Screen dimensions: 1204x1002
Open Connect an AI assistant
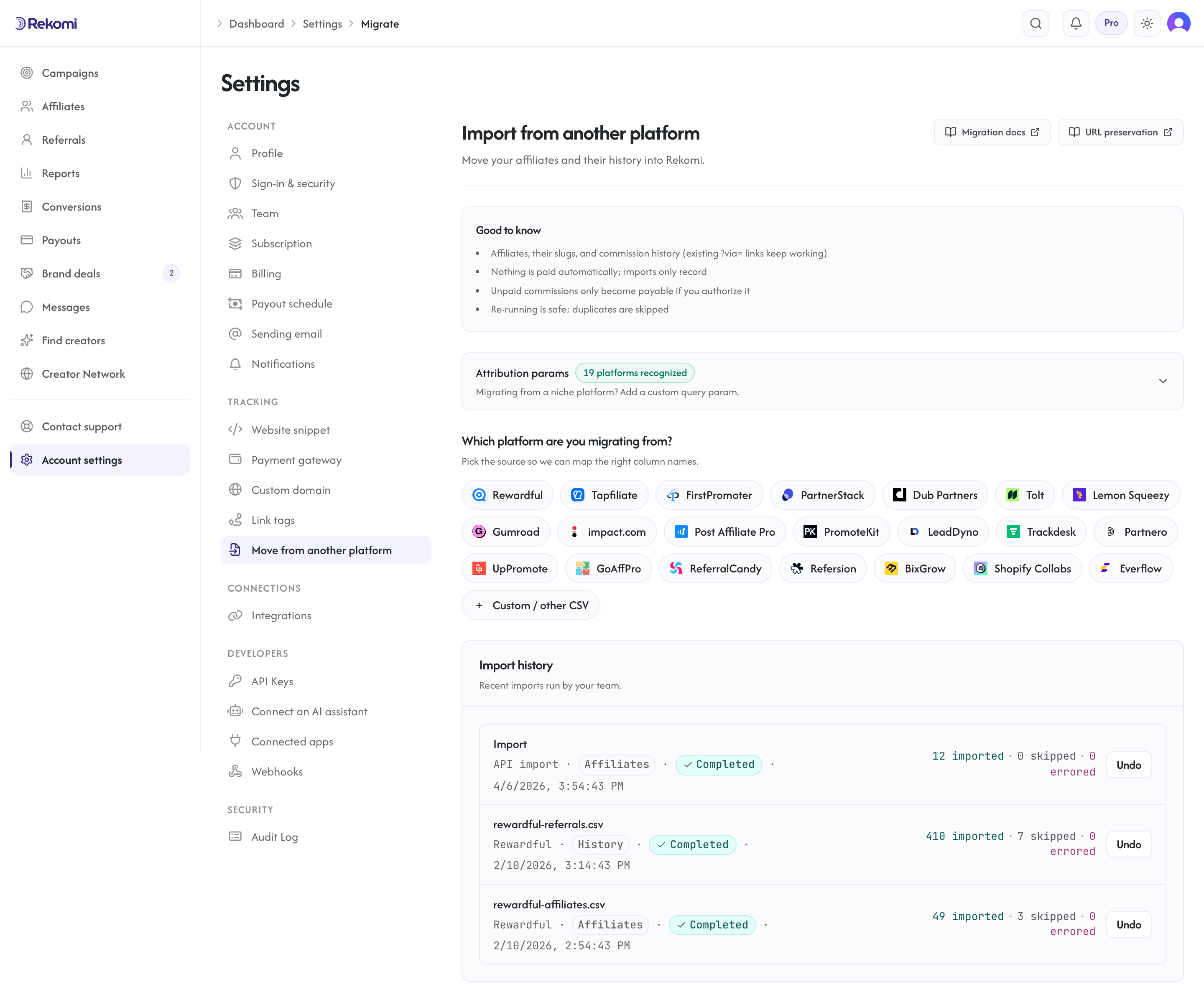pos(326,712)
